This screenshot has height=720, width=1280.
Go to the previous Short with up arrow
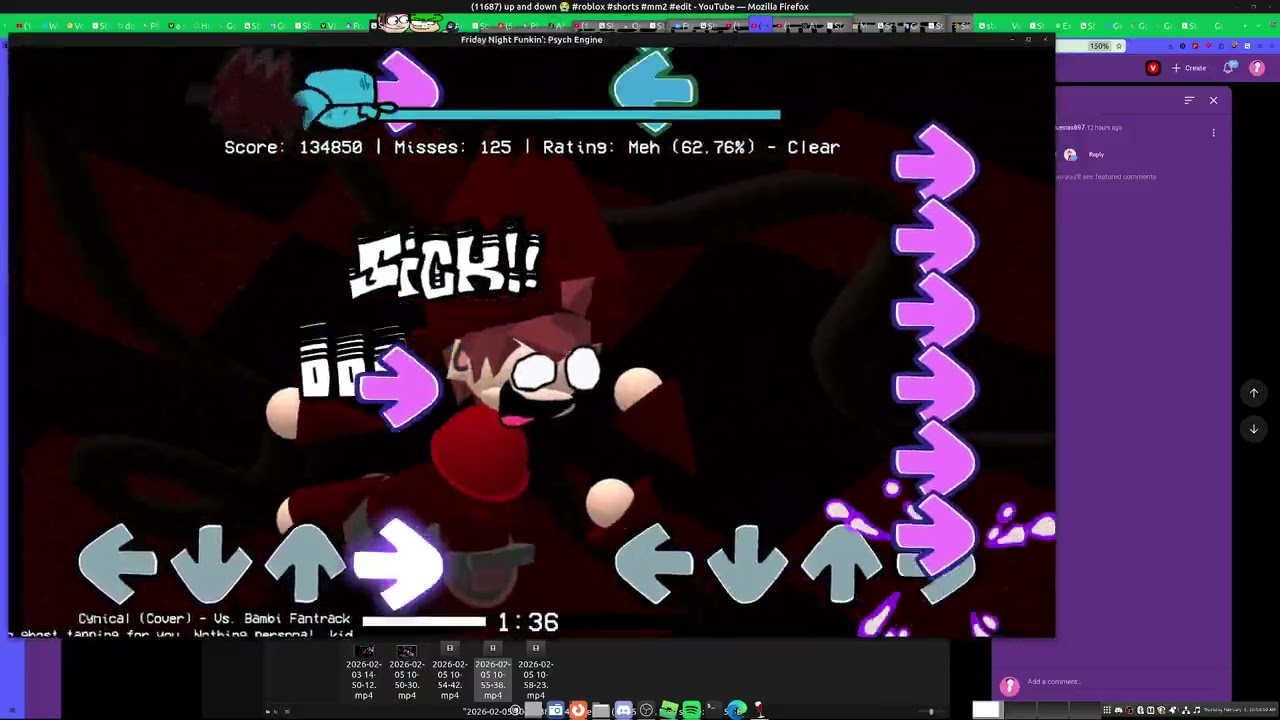1254,393
